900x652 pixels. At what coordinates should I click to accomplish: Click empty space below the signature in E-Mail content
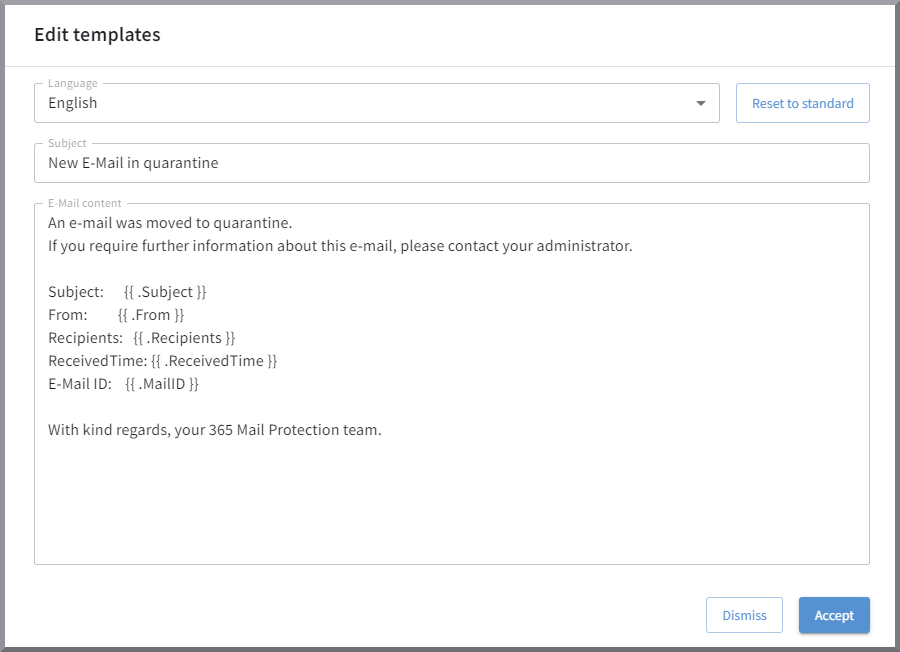tap(450, 505)
